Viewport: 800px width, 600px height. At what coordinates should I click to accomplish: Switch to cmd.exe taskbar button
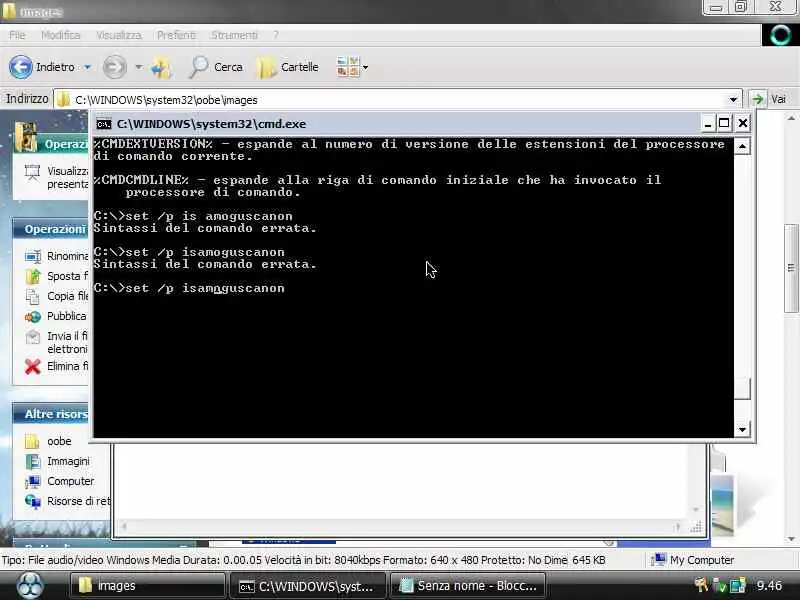[307, 586]
